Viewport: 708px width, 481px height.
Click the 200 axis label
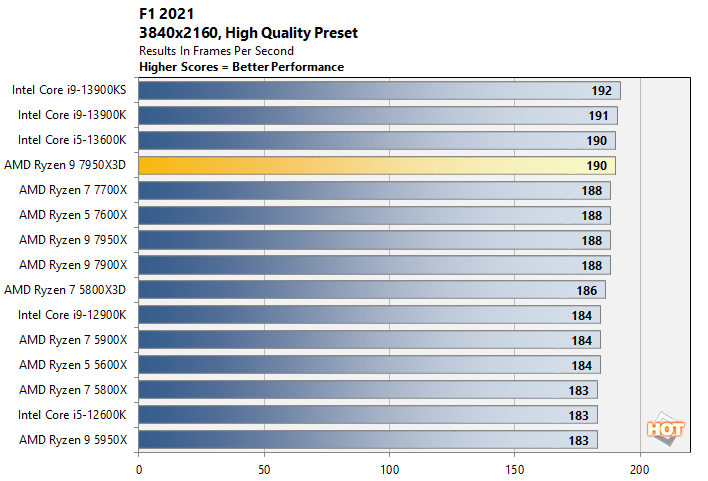click(x=640, y=470)
